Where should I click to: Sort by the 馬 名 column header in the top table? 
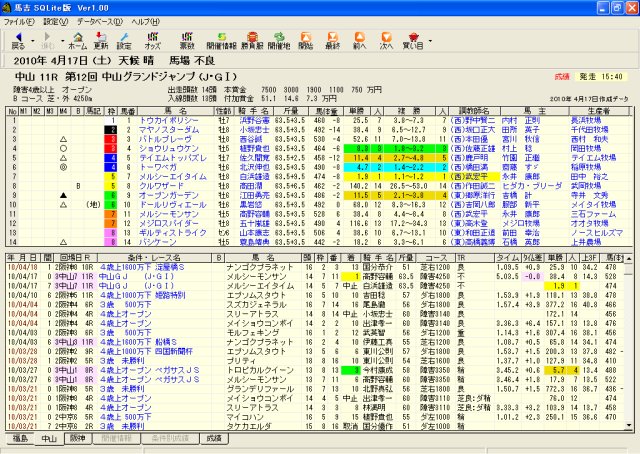(176, 111)
